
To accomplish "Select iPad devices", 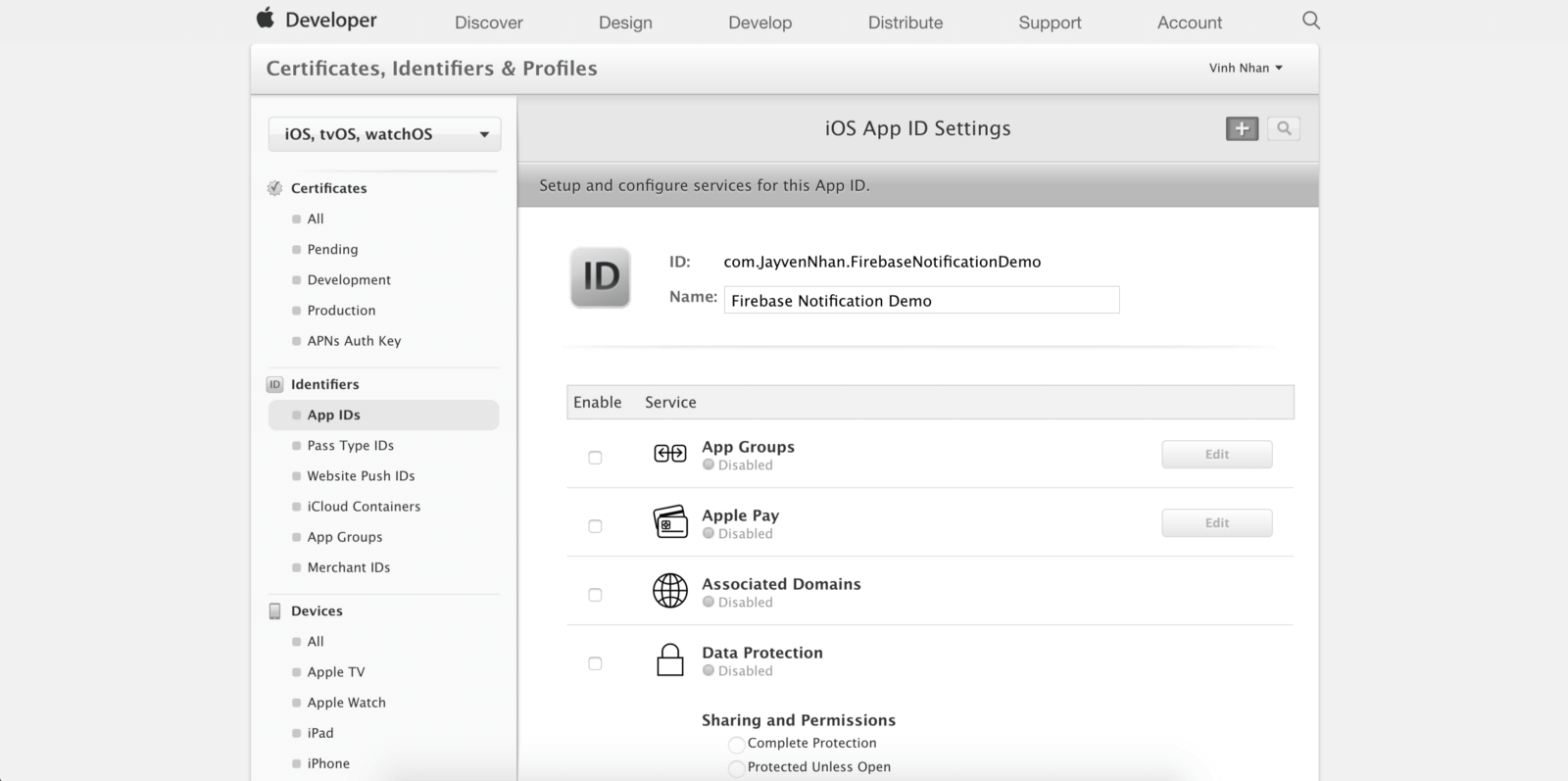I will click(x=319, y=732).
